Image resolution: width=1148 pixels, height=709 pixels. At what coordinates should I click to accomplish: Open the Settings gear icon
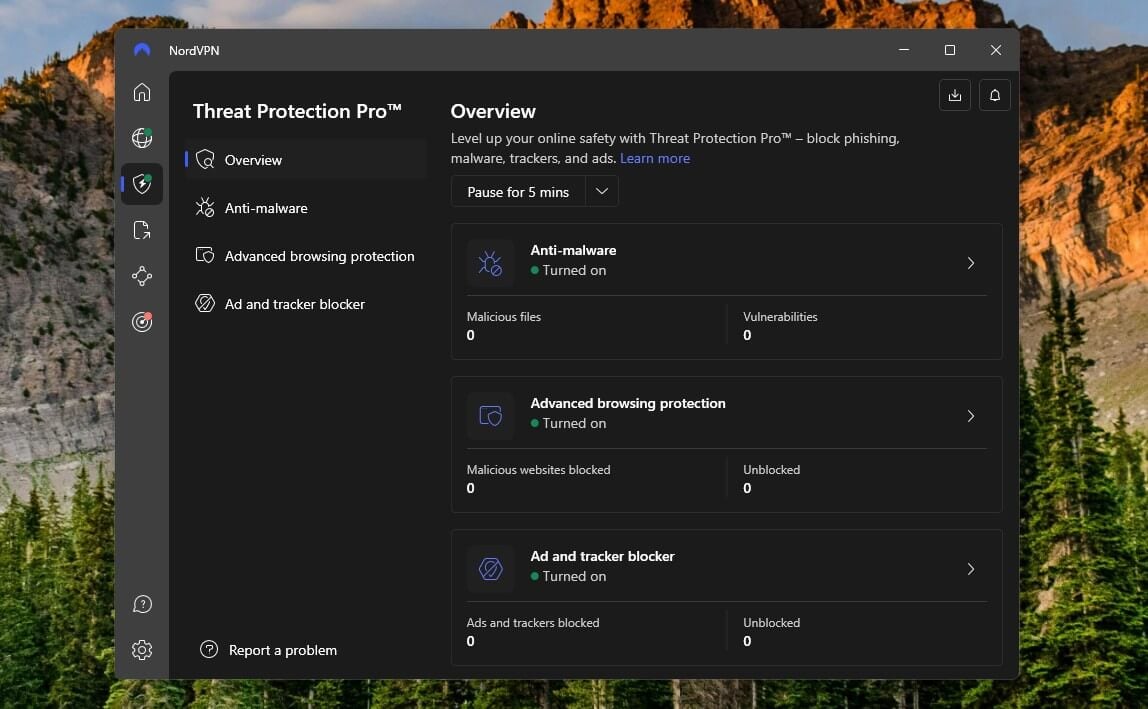pos(142,650)
